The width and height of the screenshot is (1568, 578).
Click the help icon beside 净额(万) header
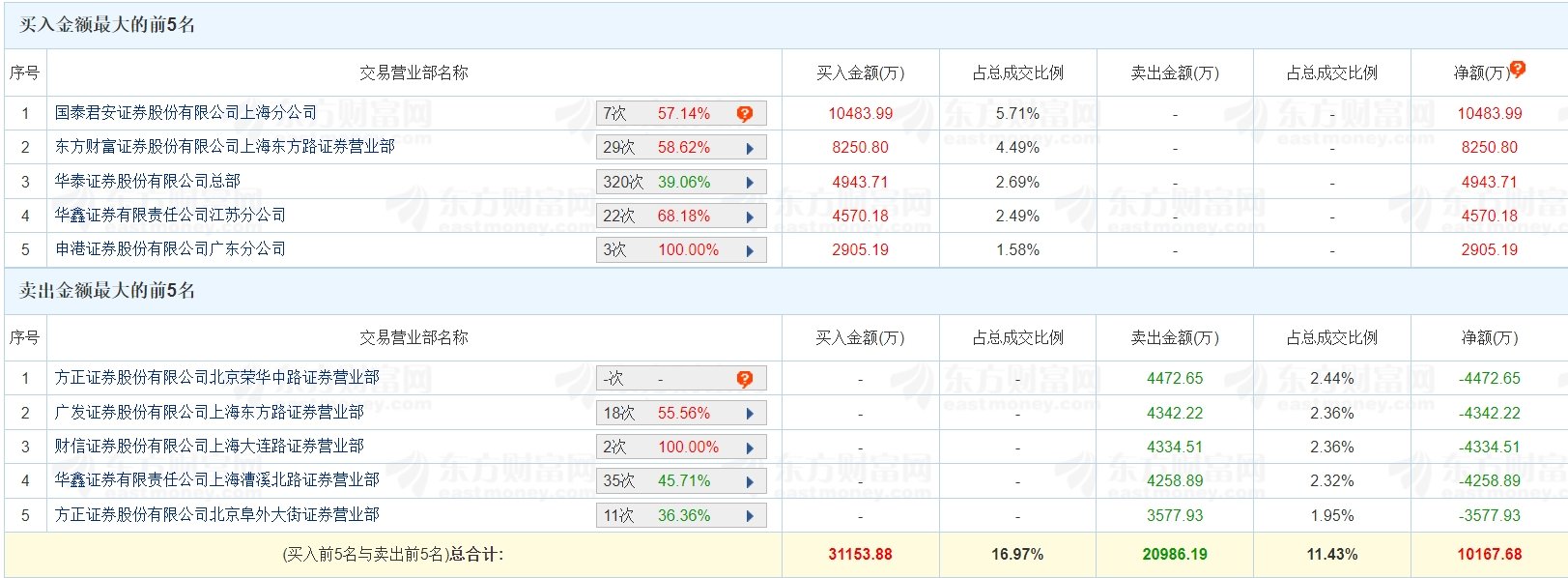tap(1518, 69)
